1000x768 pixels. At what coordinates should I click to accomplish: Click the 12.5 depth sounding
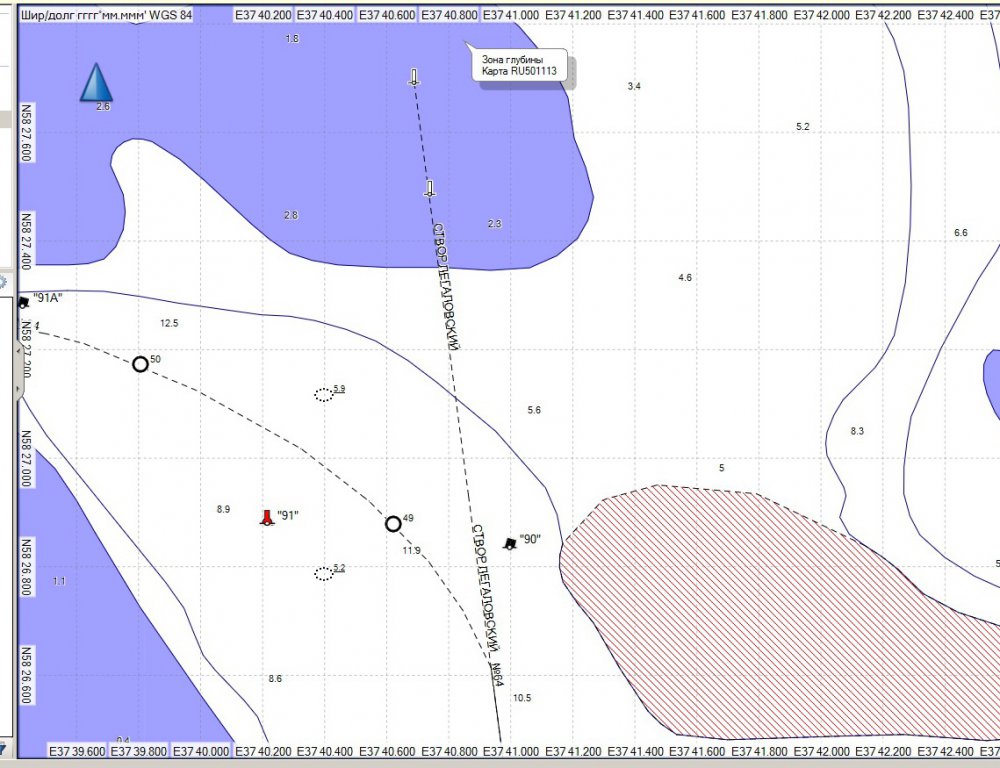click(169, 323)
